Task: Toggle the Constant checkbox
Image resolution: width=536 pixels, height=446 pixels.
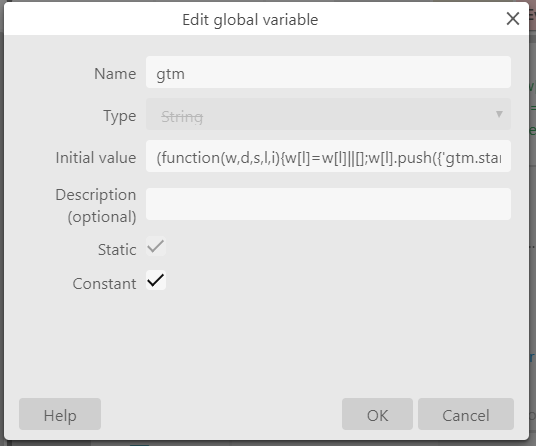Action: point(156,280)
